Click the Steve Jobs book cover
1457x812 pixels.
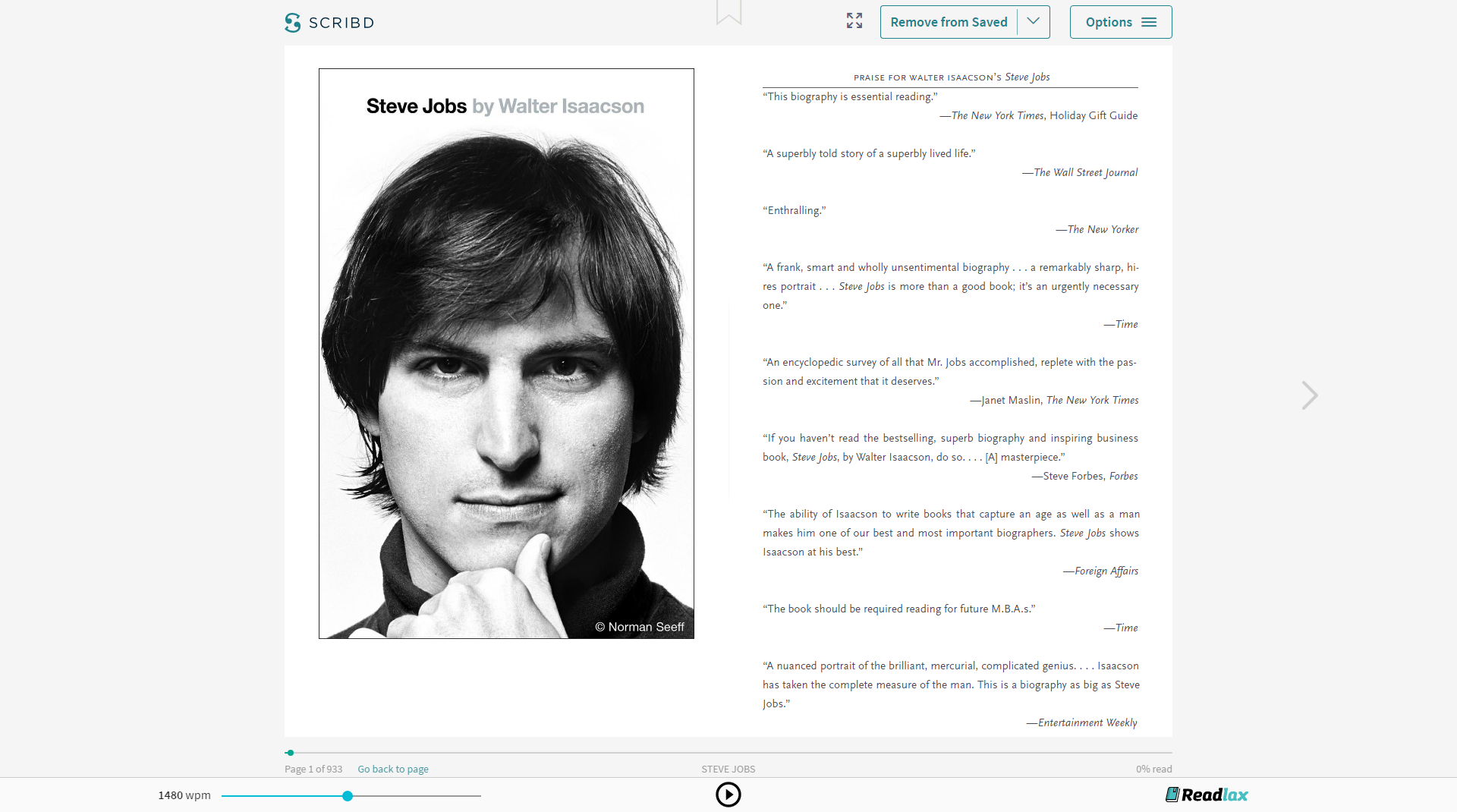tap(506, 354)
